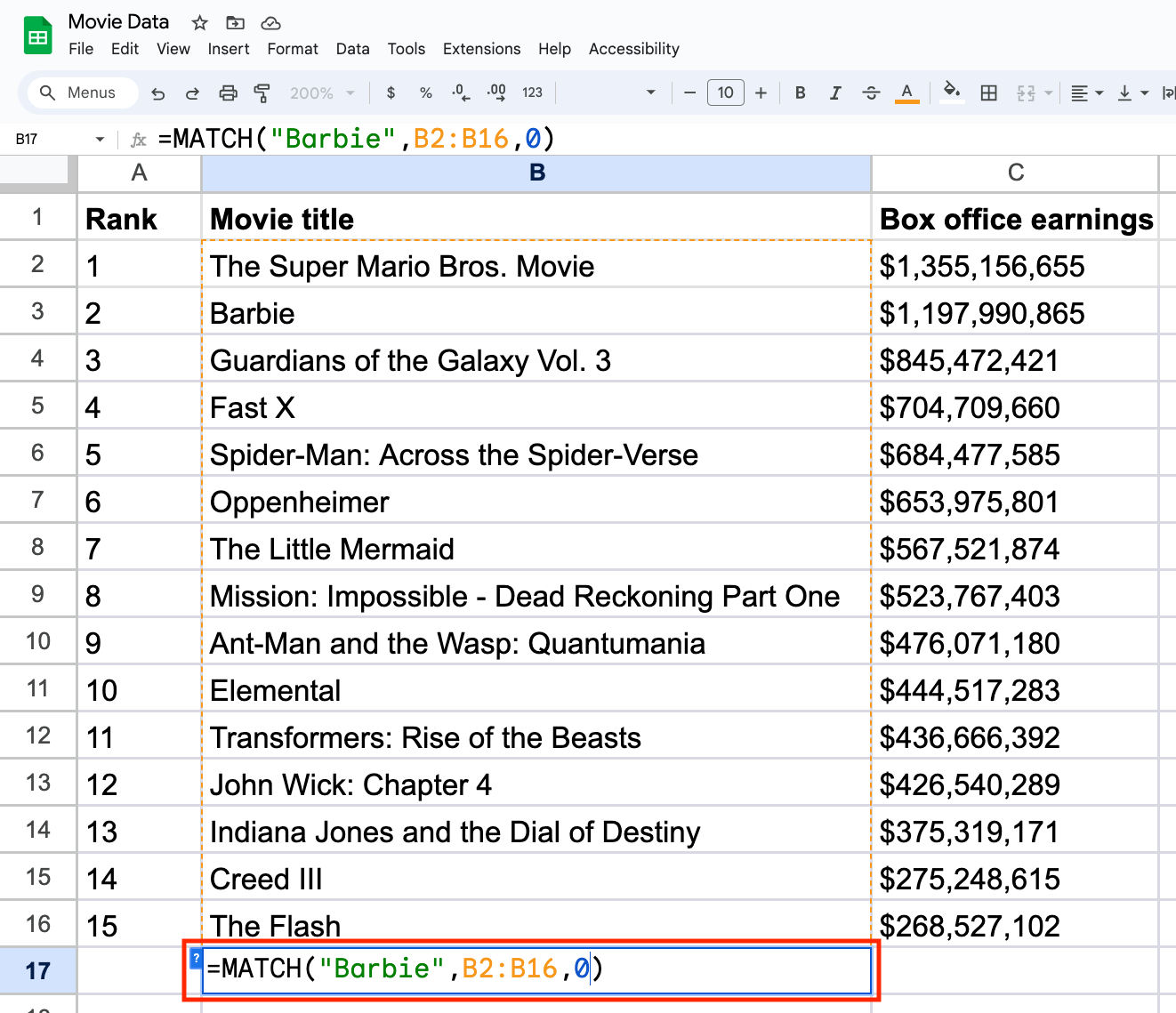
Task: Click the Redo arrow
Action: point(192,92)
